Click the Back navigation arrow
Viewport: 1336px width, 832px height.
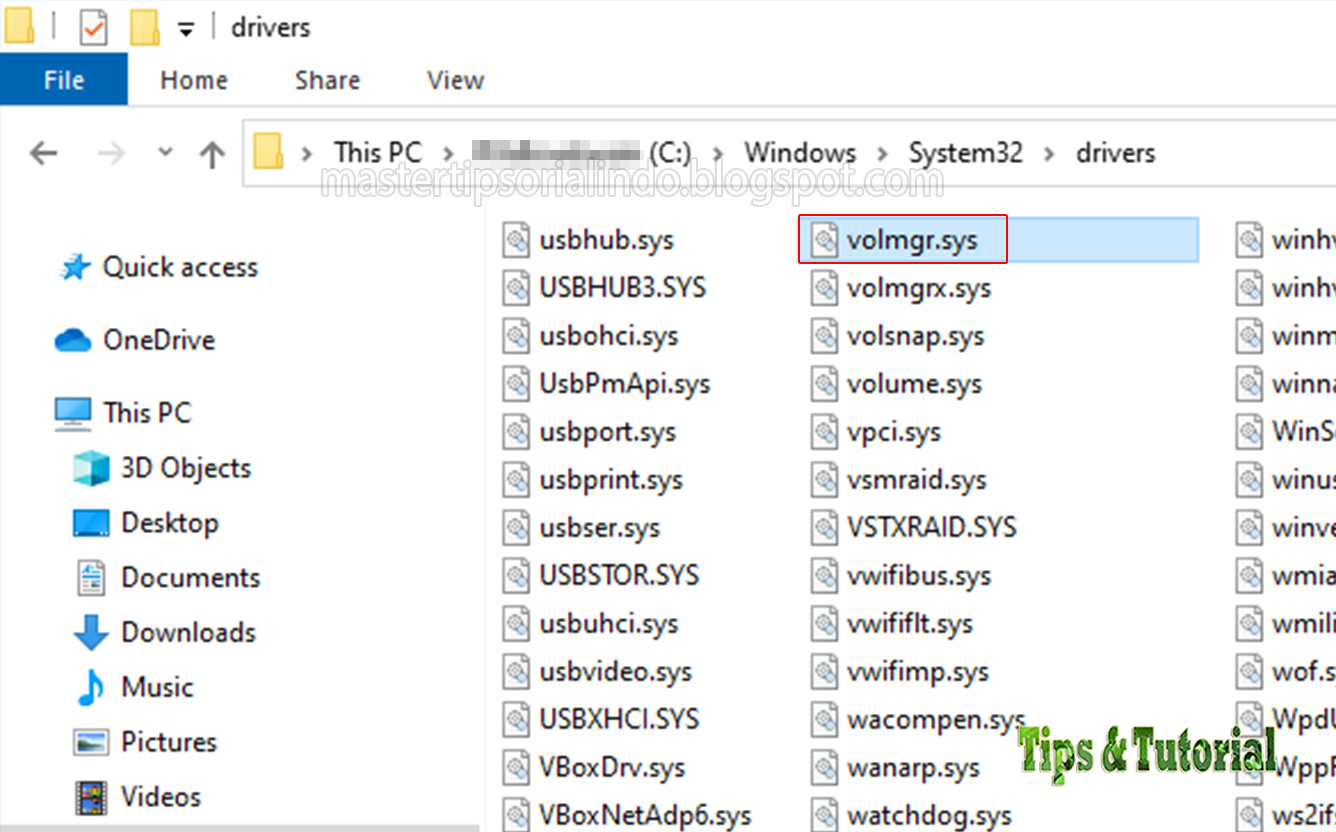(42, 152)
